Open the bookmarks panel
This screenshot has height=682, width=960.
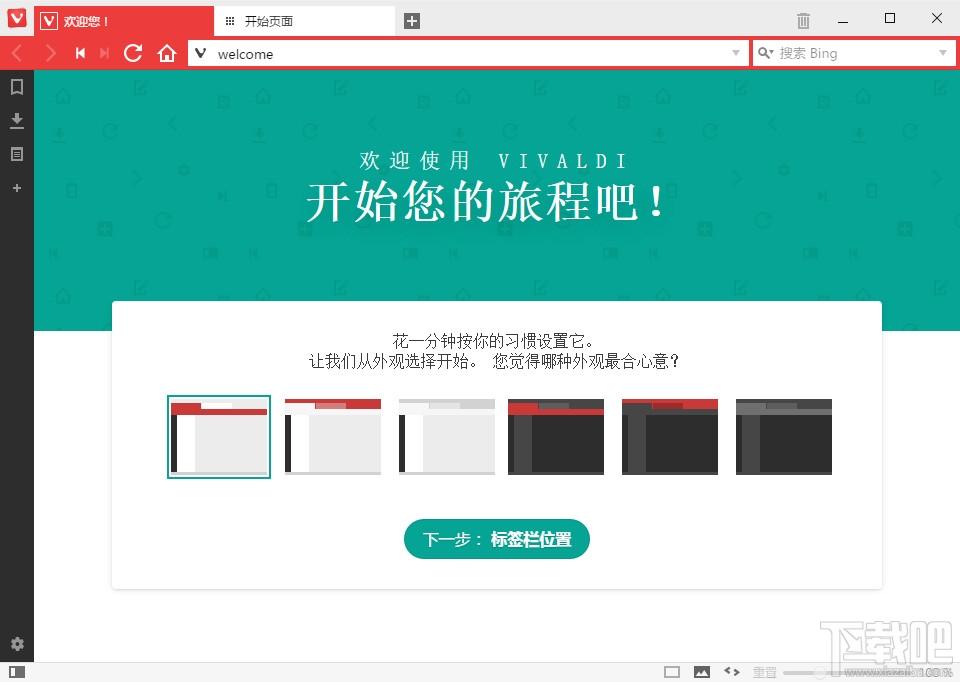tap(17, 87)
